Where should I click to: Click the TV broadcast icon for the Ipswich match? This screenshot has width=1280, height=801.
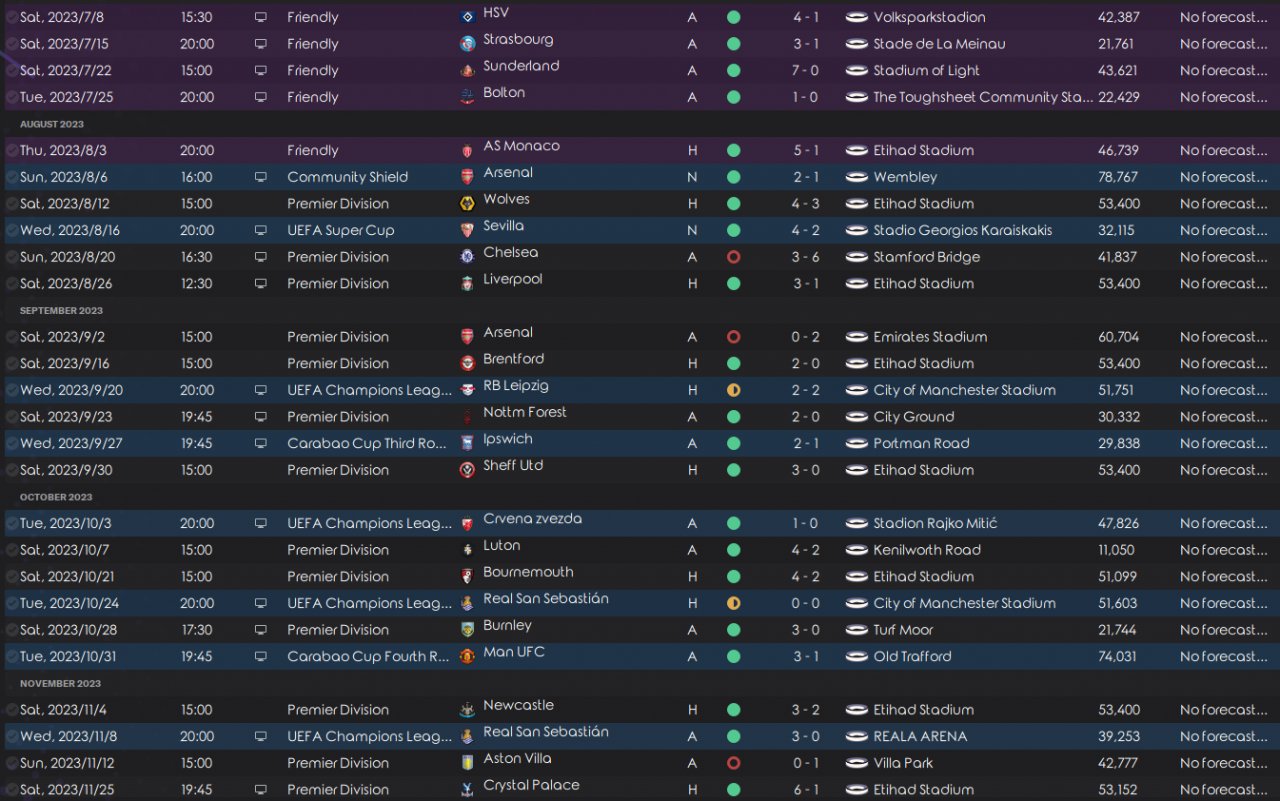(261, 443)
